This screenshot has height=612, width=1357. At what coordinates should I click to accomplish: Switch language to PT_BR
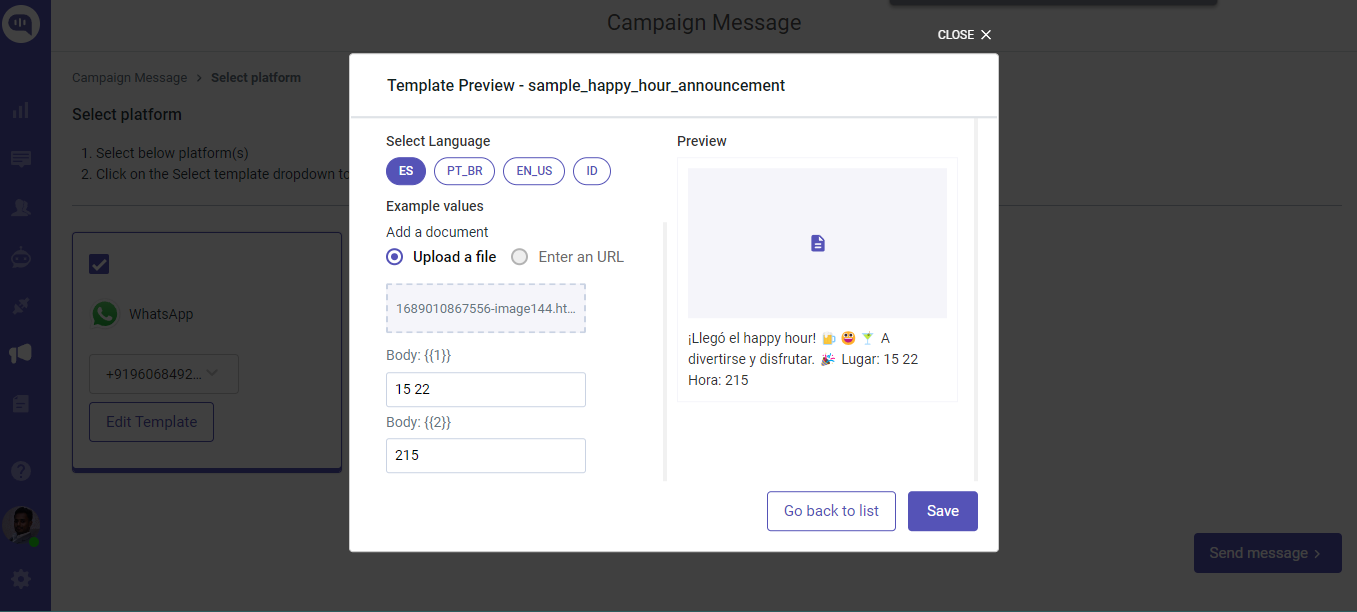(x=464, y=171)
